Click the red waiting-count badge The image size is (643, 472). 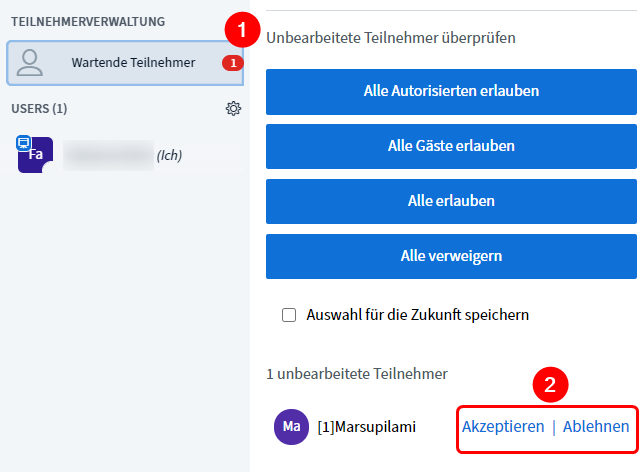point(232,63)
